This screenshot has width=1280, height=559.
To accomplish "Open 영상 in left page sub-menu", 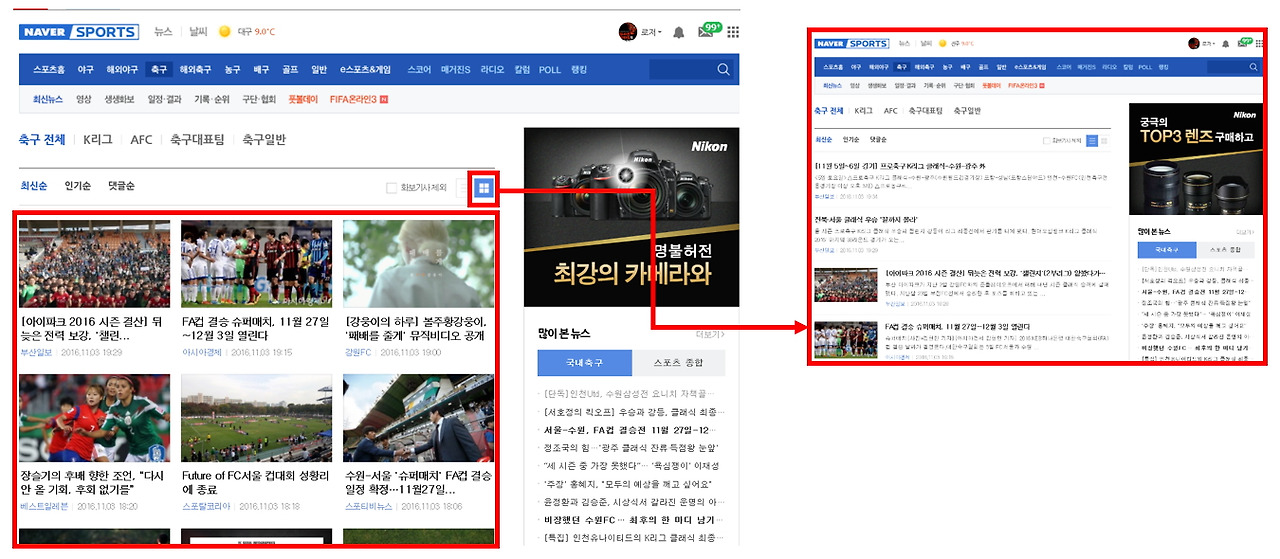I will pyautogui.click(x=83, y=100).
